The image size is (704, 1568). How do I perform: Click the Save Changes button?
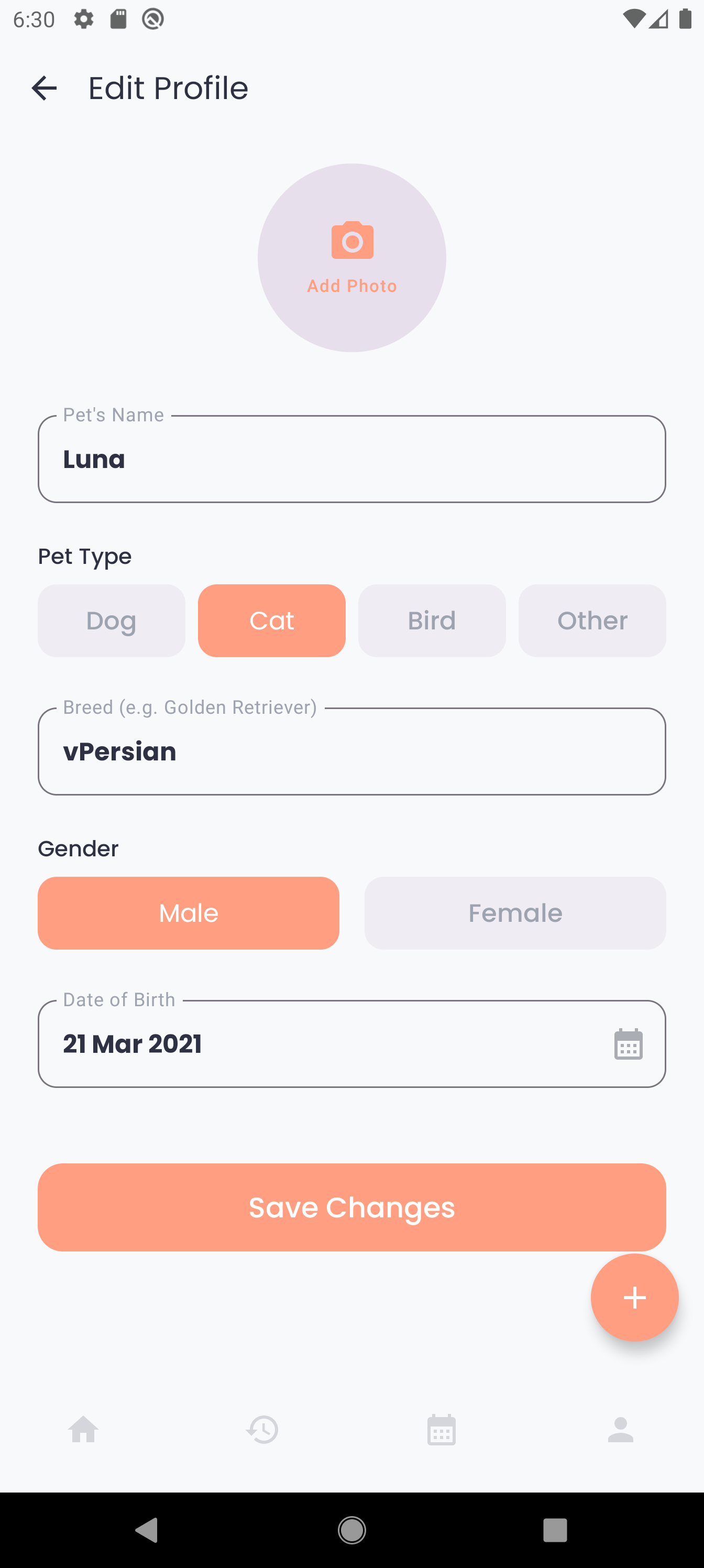(x=351, y=1207)
